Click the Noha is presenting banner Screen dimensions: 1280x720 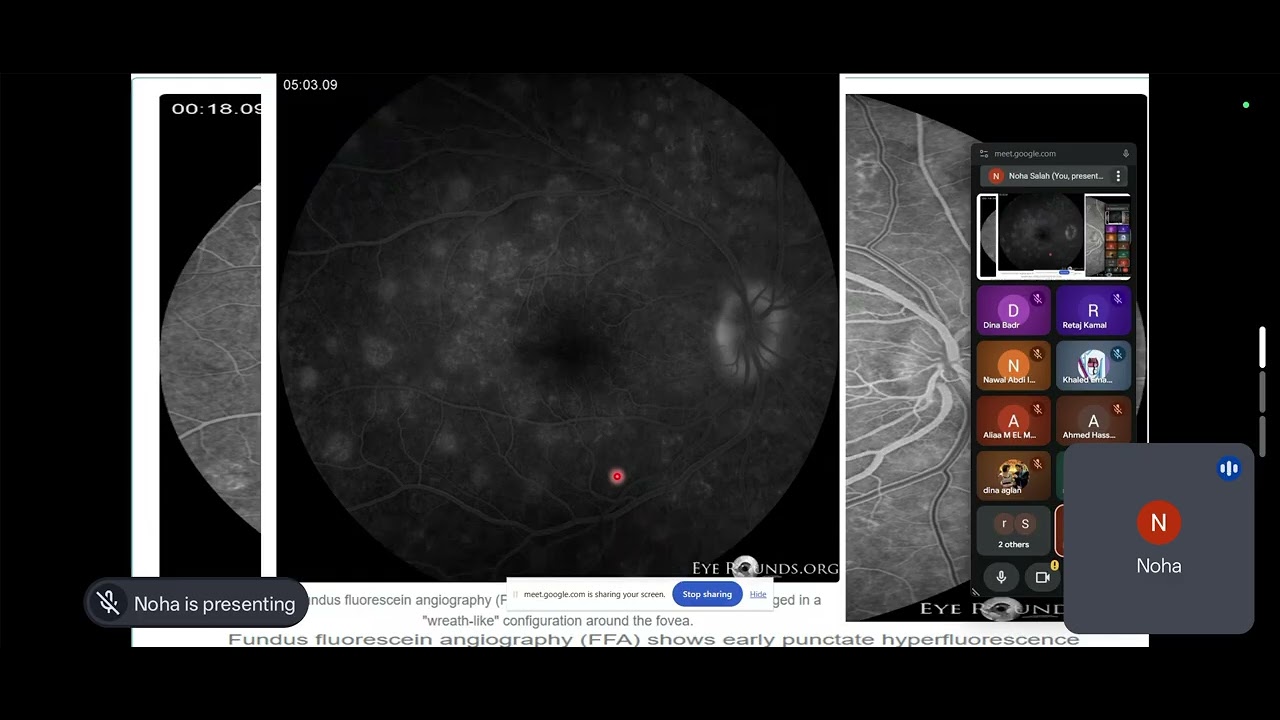196,603
